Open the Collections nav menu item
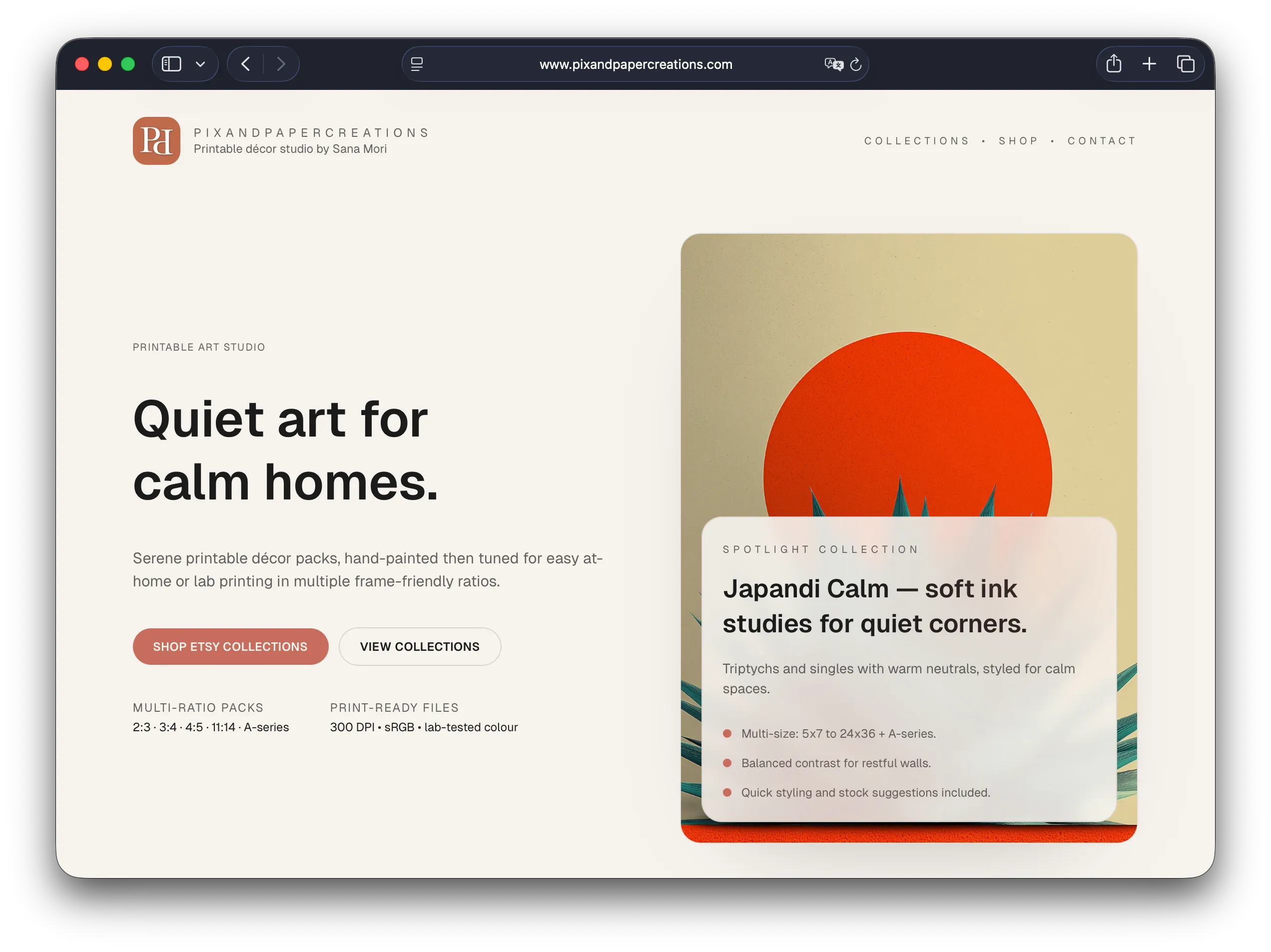The height and width of the screenshot is (952, 1271). coord(916,141)
